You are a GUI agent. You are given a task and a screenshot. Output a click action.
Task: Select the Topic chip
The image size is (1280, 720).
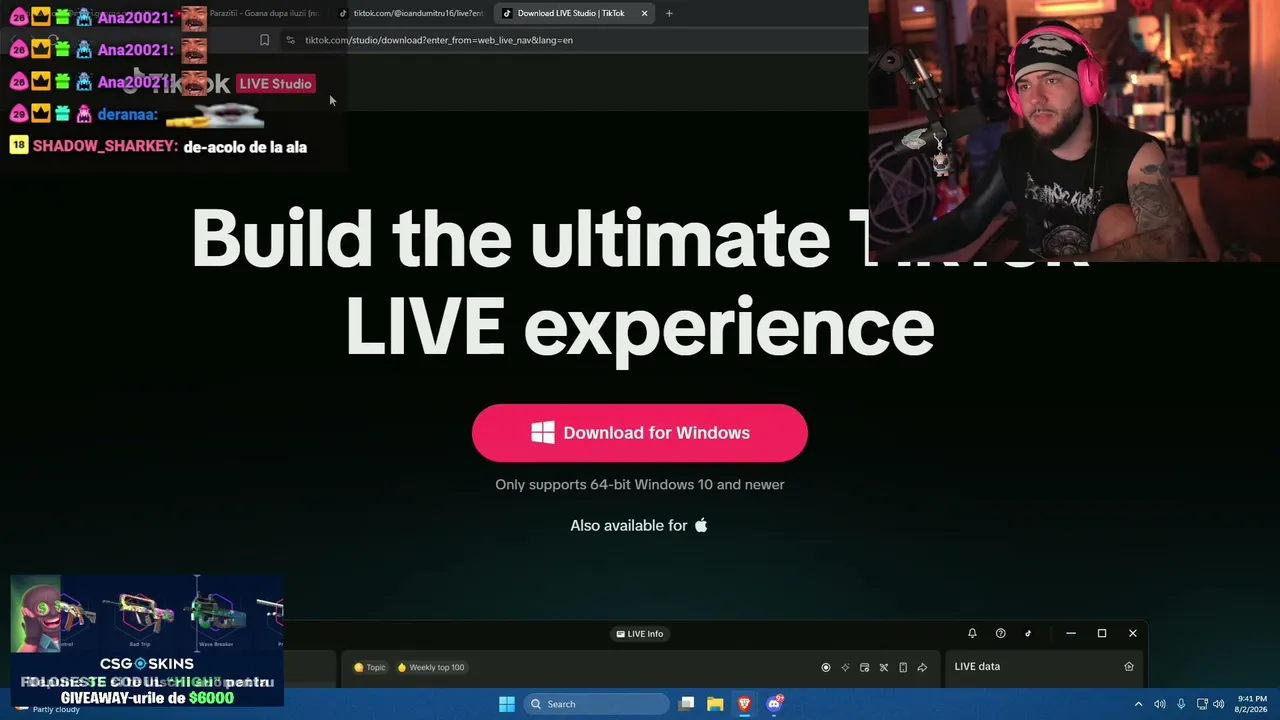[370, 667]
